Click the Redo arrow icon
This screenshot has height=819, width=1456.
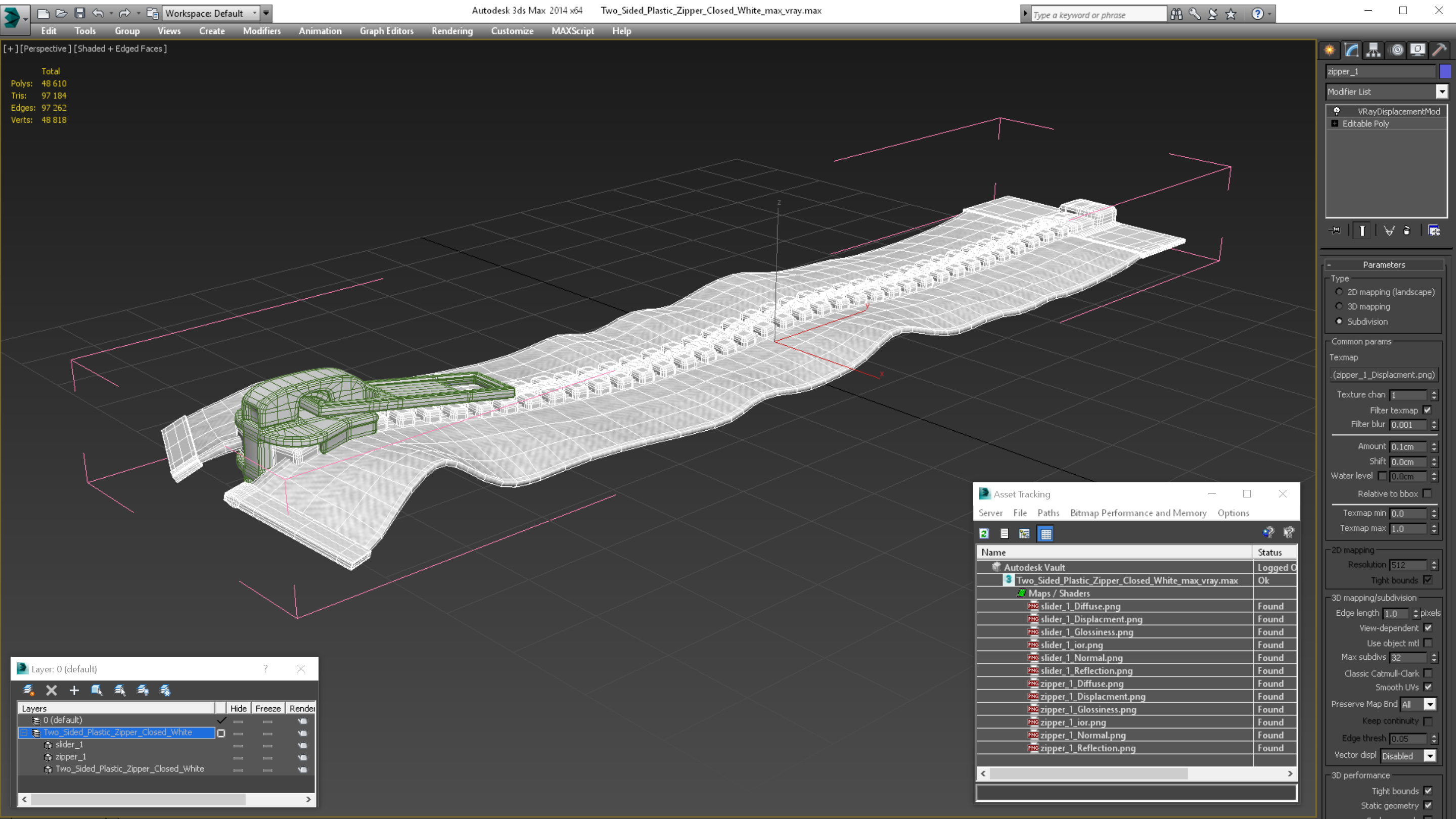125,13
